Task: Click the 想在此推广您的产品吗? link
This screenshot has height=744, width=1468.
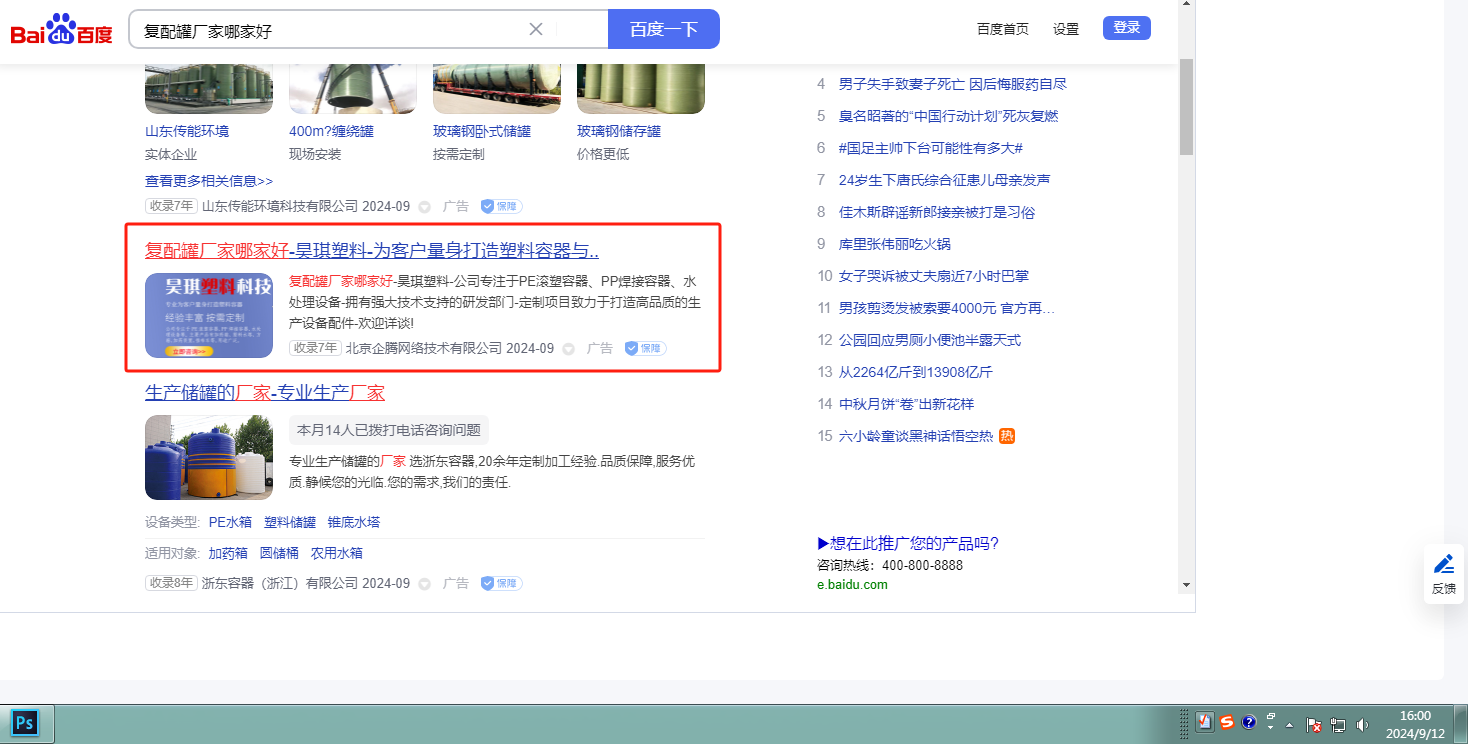Action: [908, 543]
